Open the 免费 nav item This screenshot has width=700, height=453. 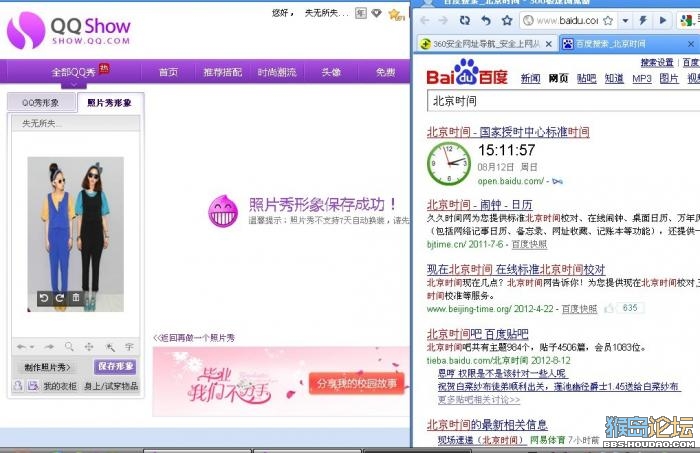tap(385, 72)
